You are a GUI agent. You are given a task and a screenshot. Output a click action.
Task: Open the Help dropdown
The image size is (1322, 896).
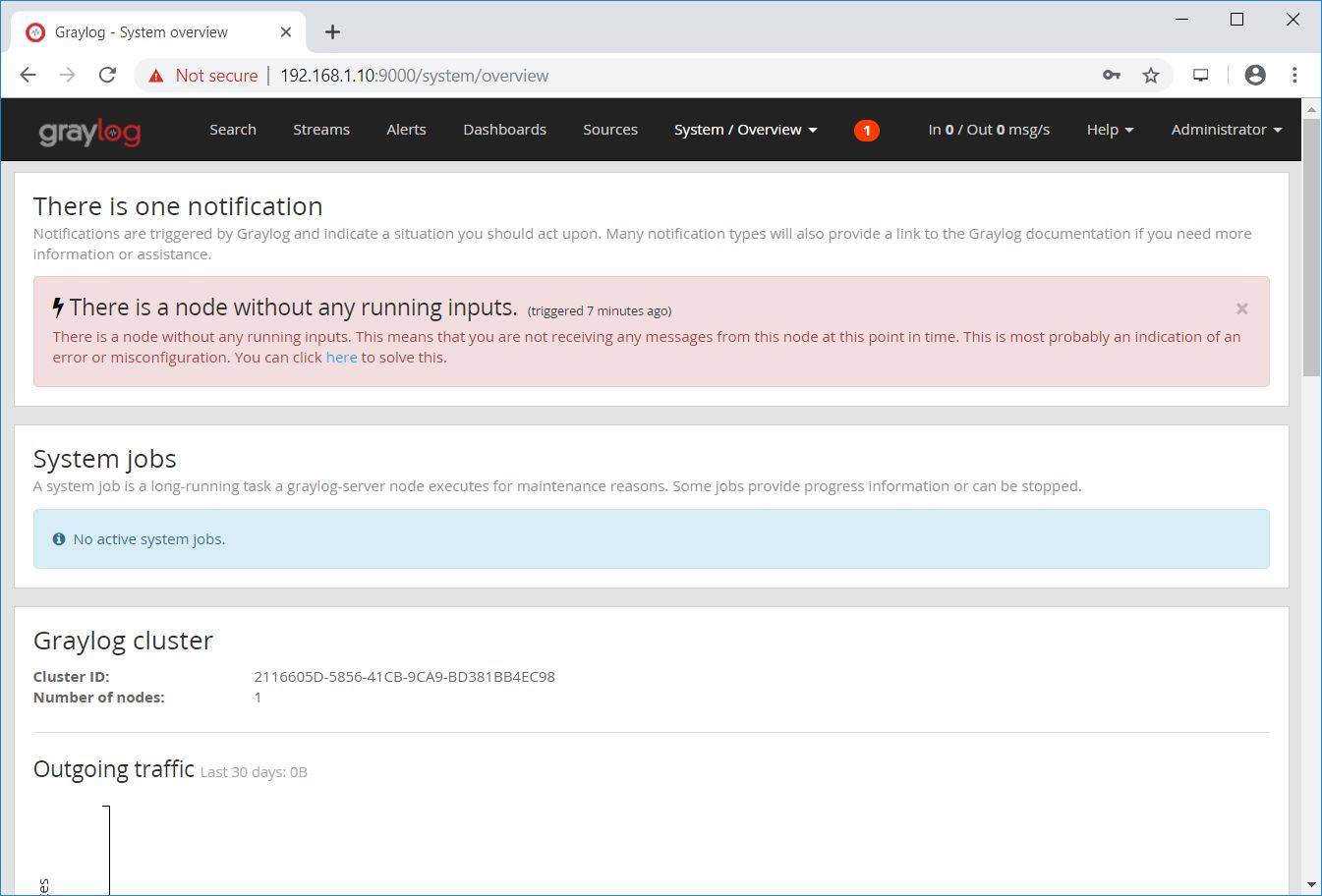tap(1109, 129)
